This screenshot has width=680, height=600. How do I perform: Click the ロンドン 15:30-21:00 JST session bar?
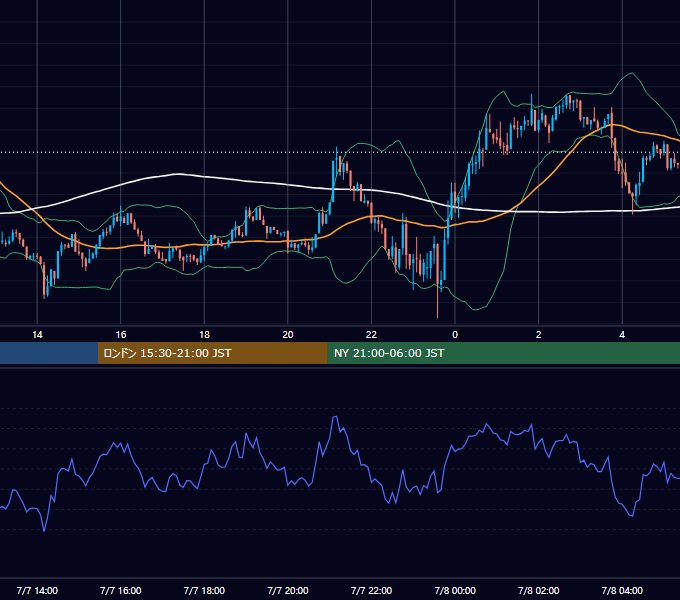pos(212,353)
